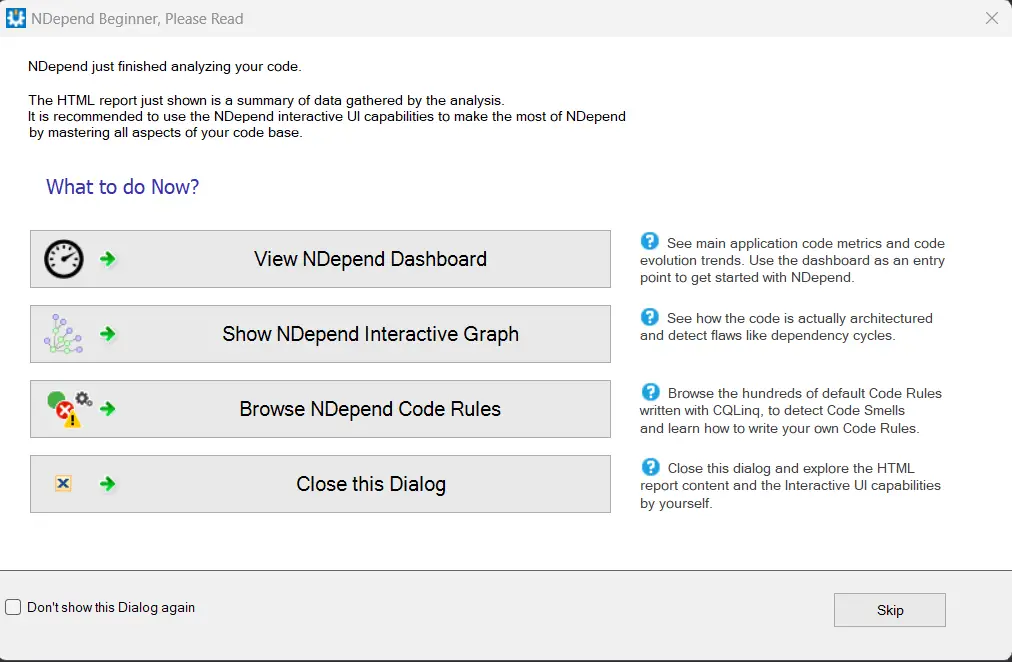The width and height of the screenshot is (1012, 662).
Task: Click help icon next to close dialog description
Action: tap(650, 466)
